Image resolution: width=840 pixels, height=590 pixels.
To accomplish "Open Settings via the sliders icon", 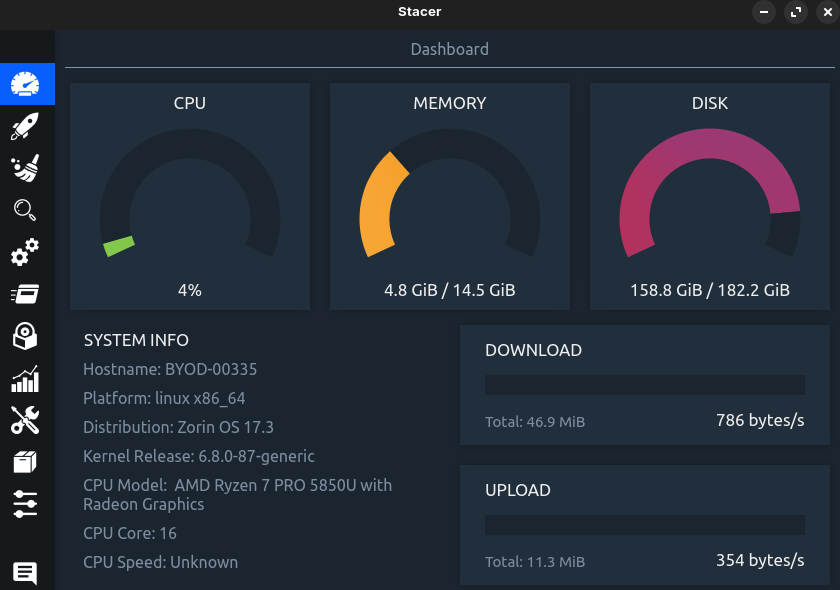I will pos(26,503).
